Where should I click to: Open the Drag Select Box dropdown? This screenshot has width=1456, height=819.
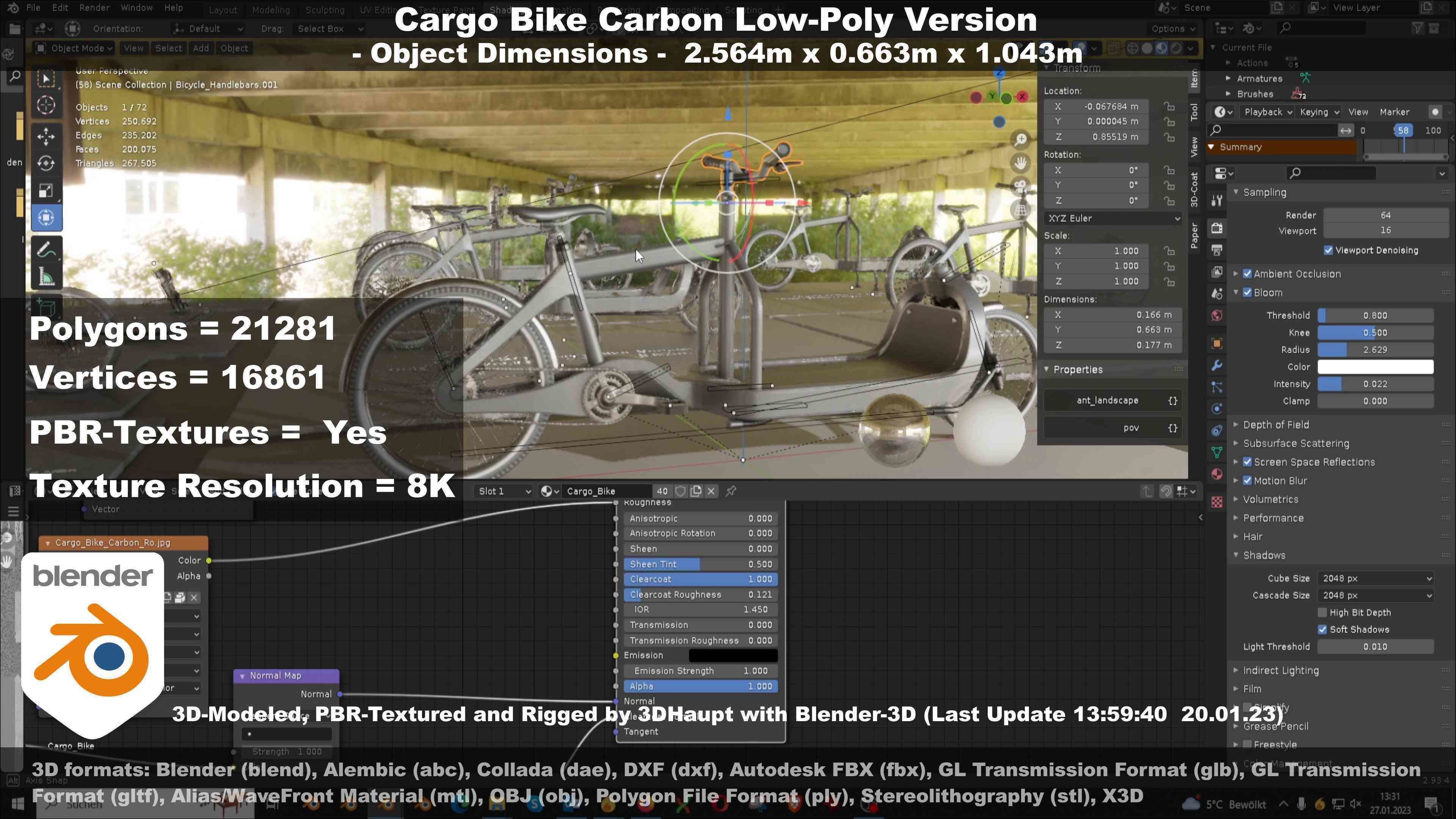pyautogui.click(x=330, y=29)
